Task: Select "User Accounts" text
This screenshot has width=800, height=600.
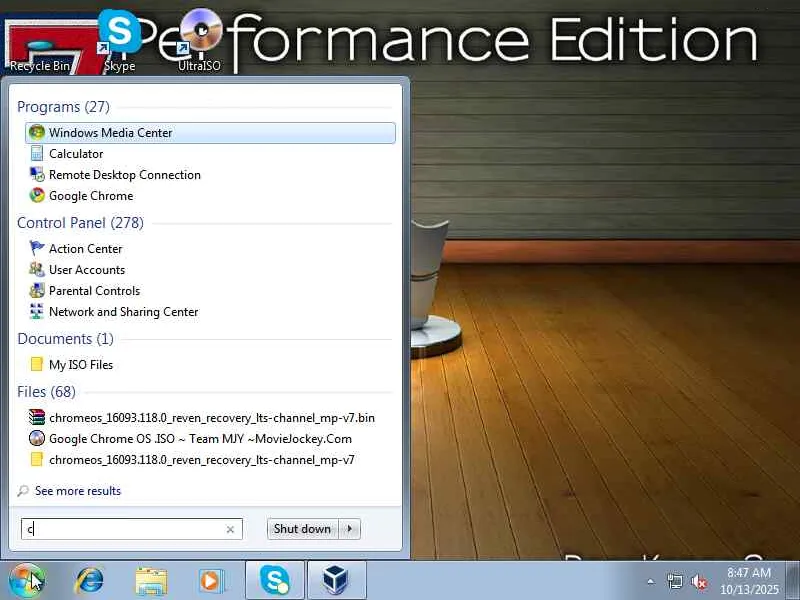Action: coord(87,269)
